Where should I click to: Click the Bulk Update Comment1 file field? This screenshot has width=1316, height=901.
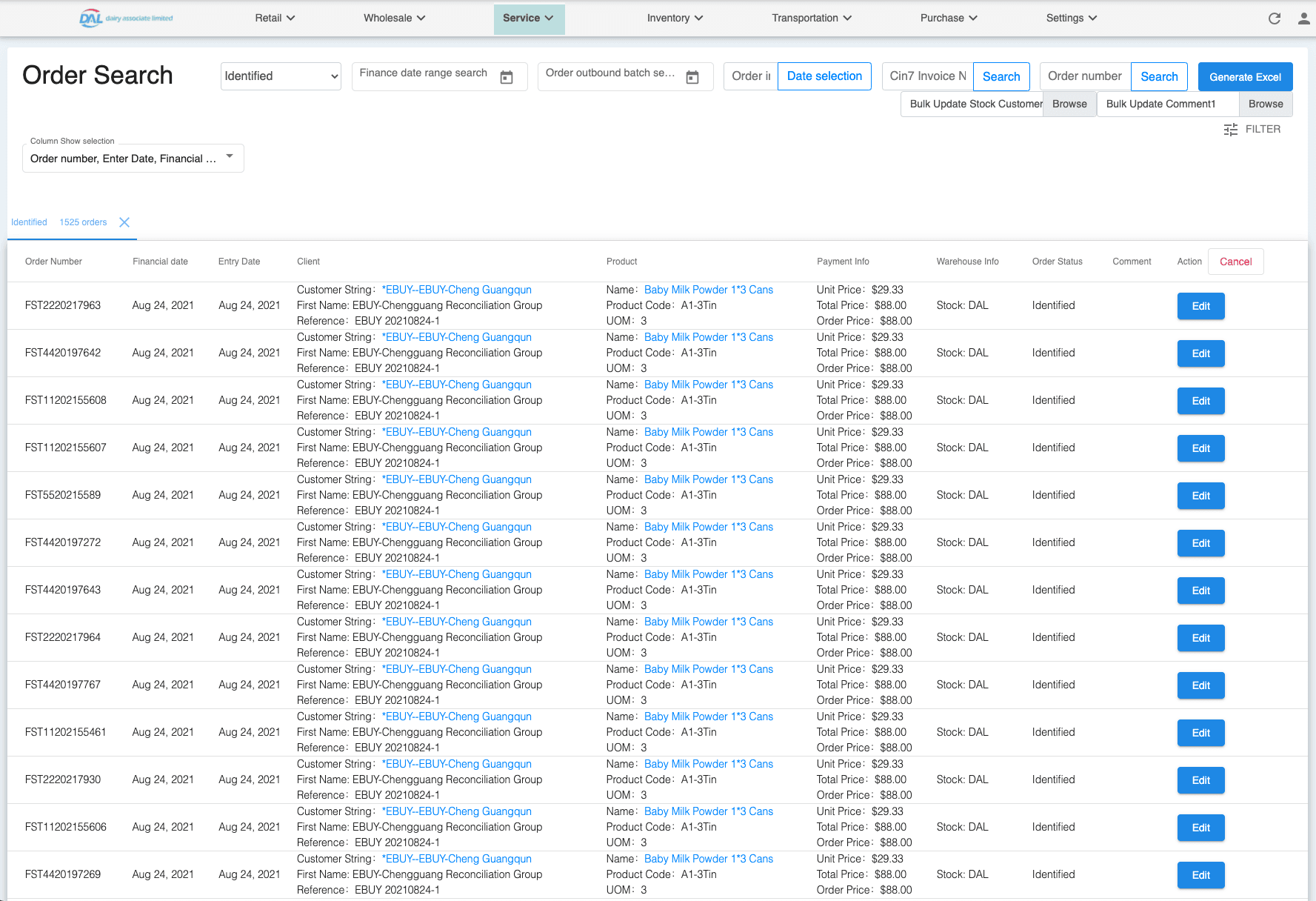tap(1168, 104)
